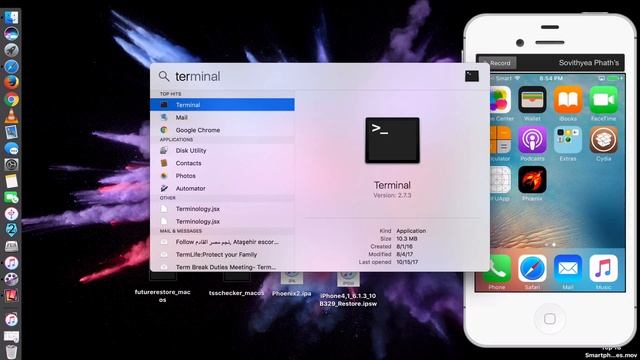
Task: Select Google Chrome in Spotlight results
Action: 222,130
